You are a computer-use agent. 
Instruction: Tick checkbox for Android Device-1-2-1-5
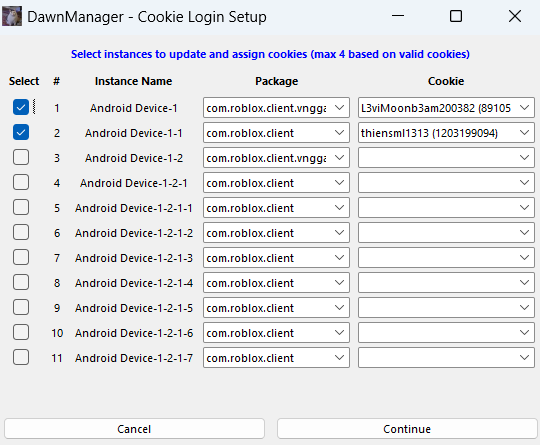point(21,307)
